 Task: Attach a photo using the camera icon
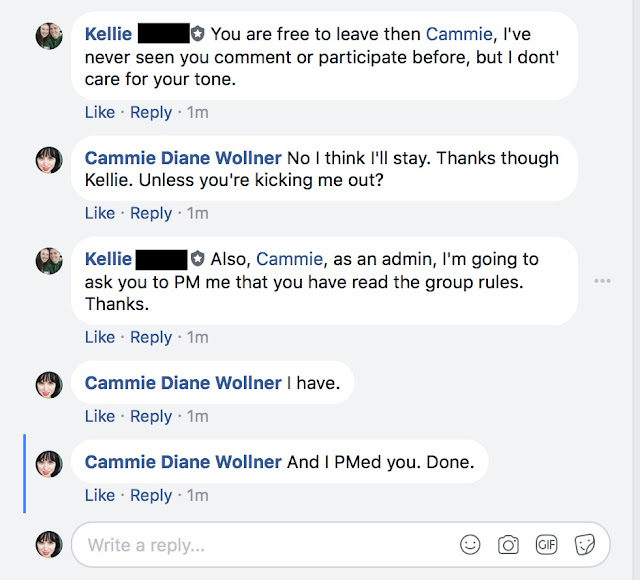tap(508, 545)
